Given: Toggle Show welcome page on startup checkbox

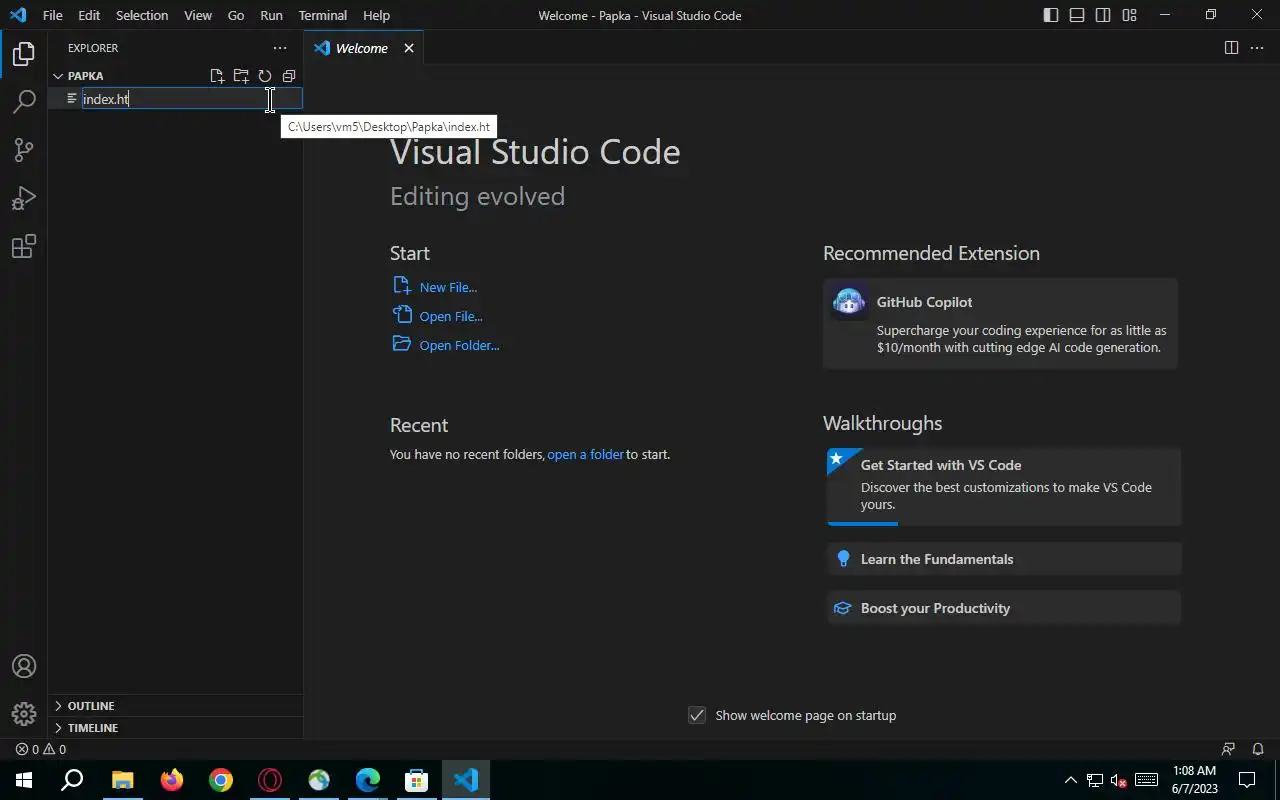Looking at the screenshot, I should (x=697, y=715).
